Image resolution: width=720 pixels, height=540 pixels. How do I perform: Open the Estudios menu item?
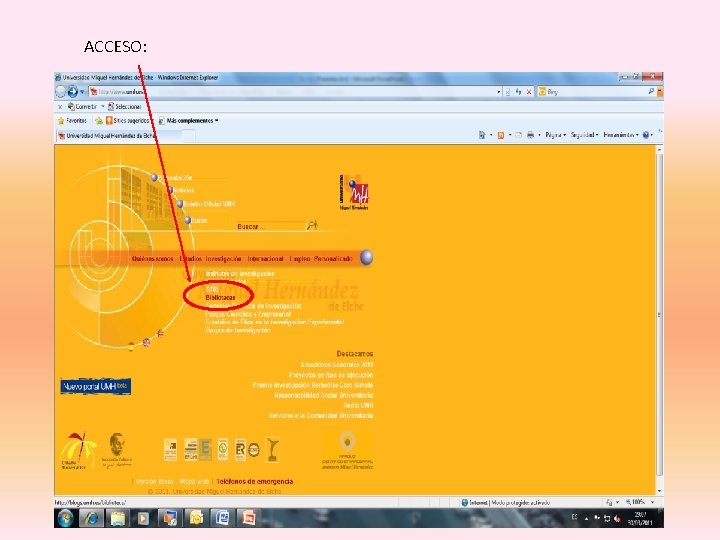pos(191,259)
